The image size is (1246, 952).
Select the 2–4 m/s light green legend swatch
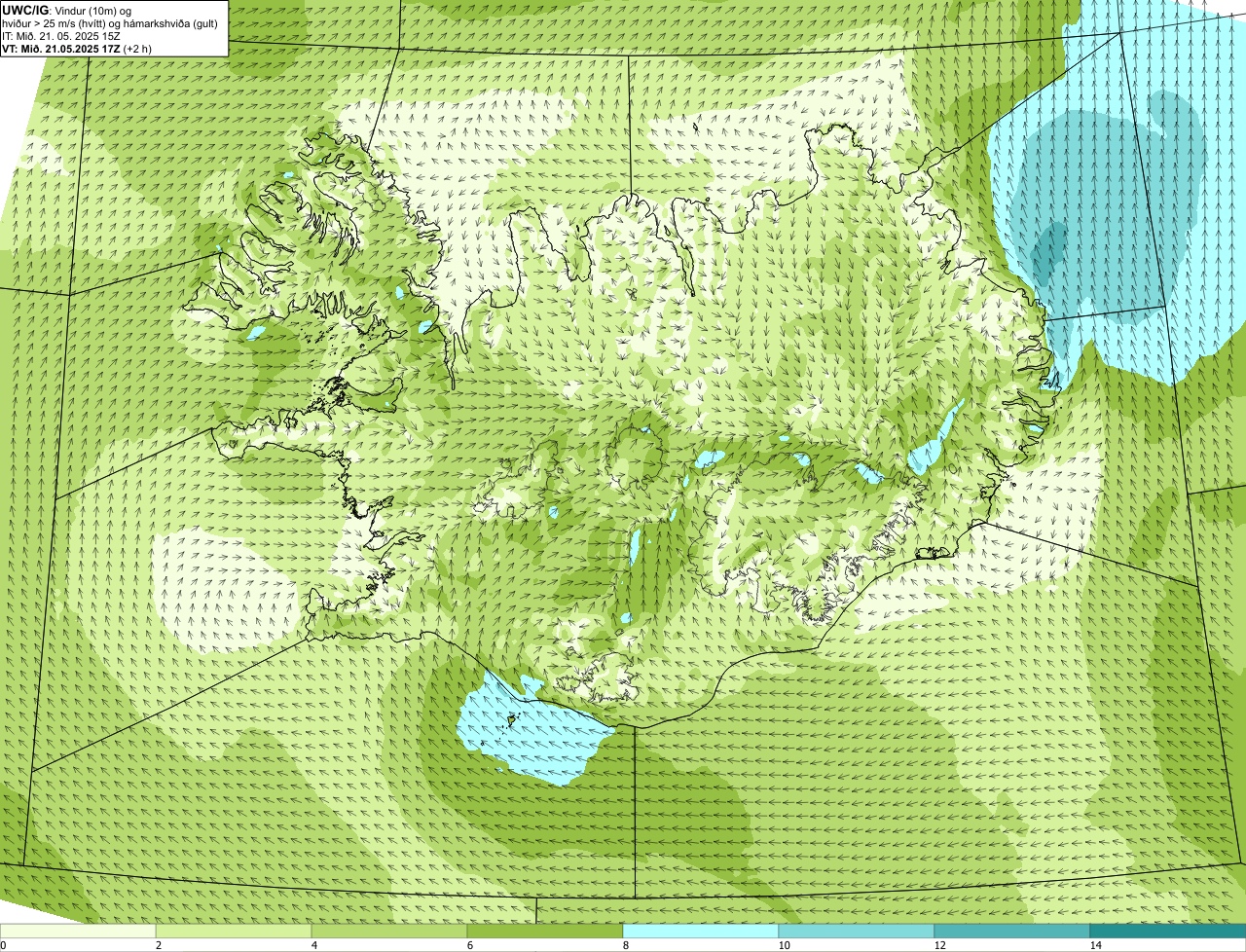coord(234,931)
